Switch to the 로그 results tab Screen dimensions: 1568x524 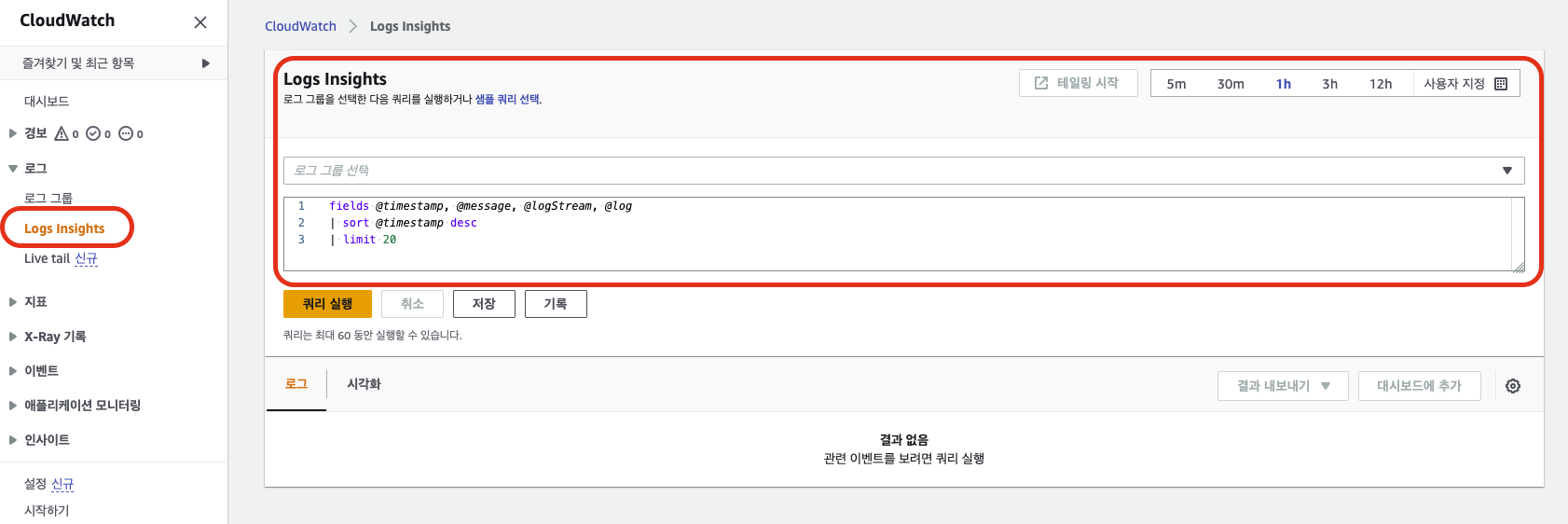pyautogui.click(x=296, y=384)
